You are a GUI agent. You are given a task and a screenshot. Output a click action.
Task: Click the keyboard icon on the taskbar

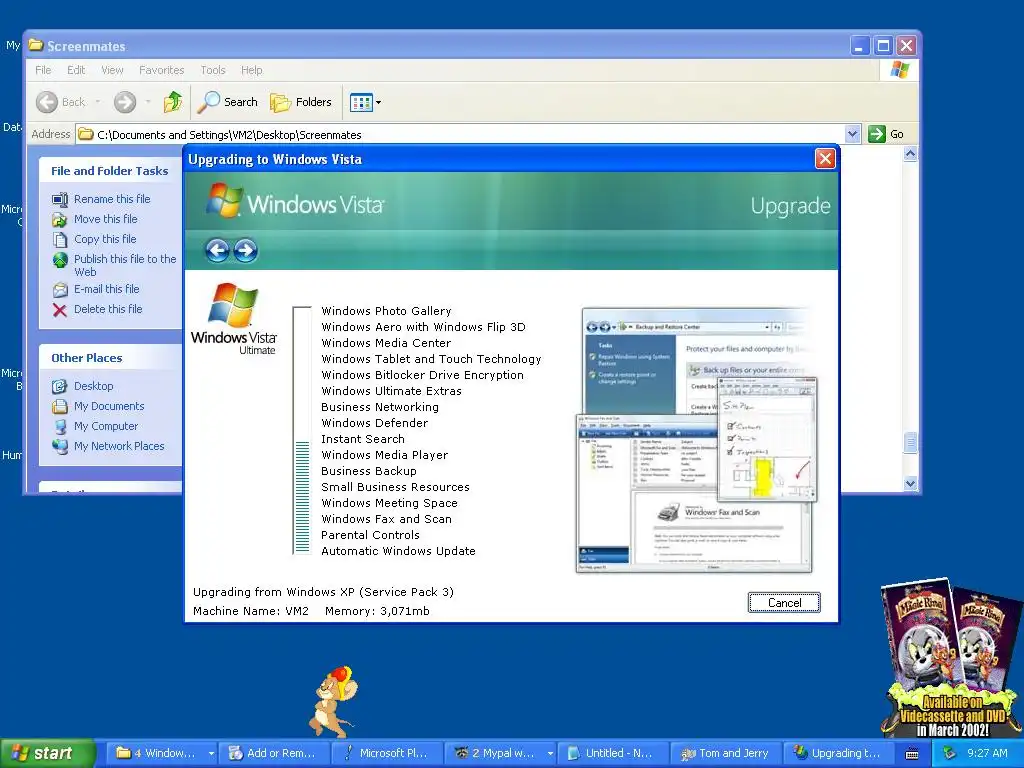912,754
